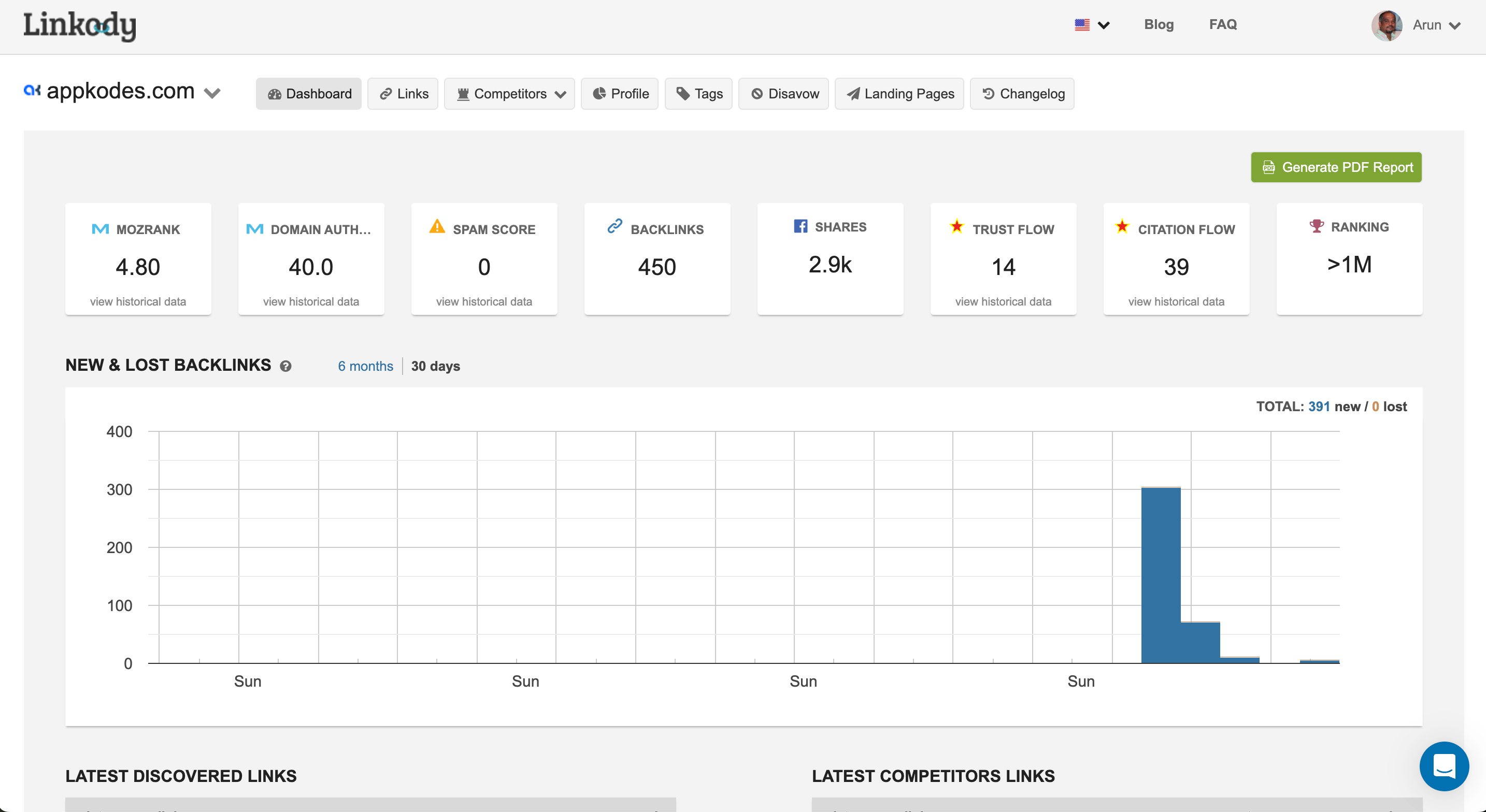Click the Disavow icon
Viewport: 1486px width, 812px height.
tap(757, 92)
